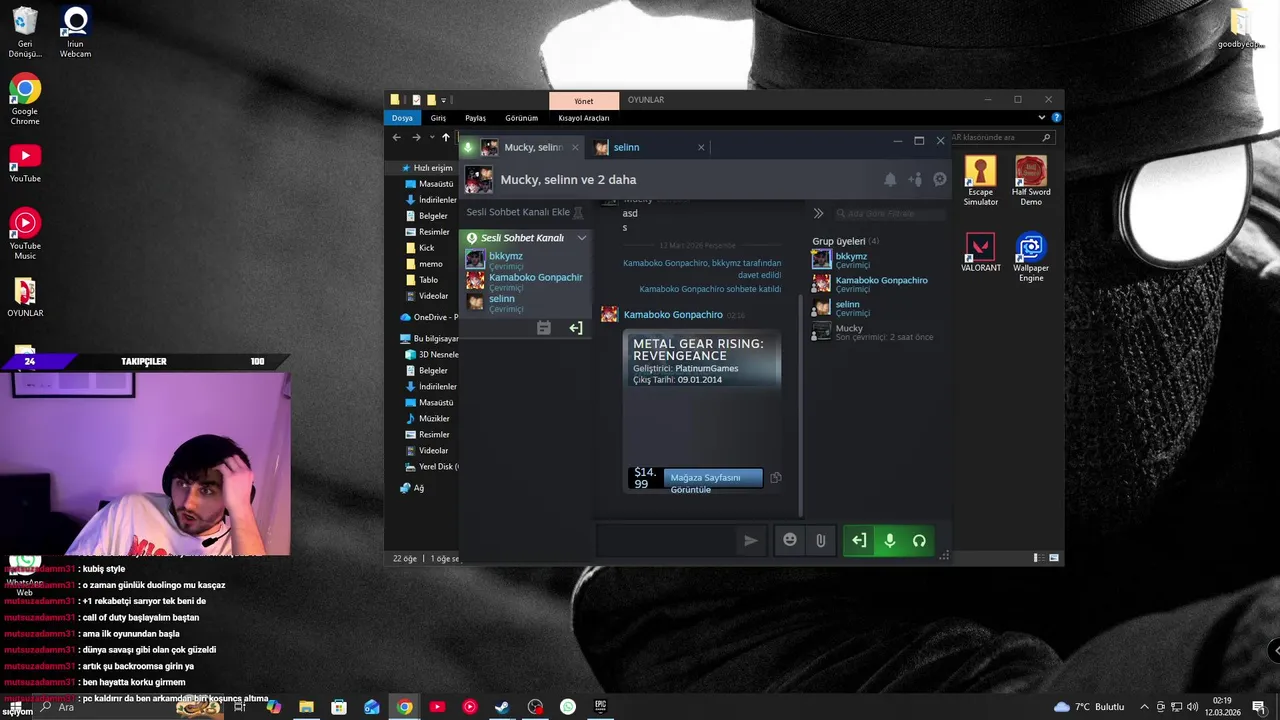Screen dimensions: 1280x720
Task: Click the emoji picker in chat box
Action: (x=790, y=540)
